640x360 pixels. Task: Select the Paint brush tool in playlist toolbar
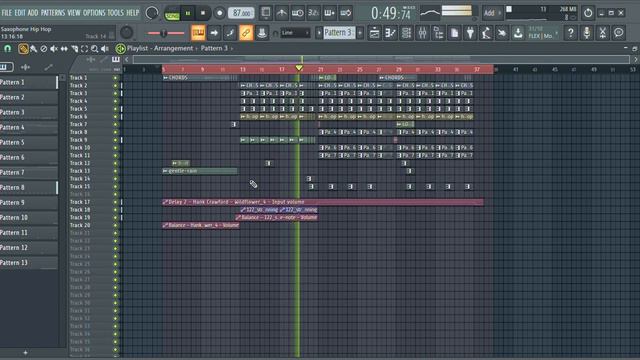(x=34, y=49)
